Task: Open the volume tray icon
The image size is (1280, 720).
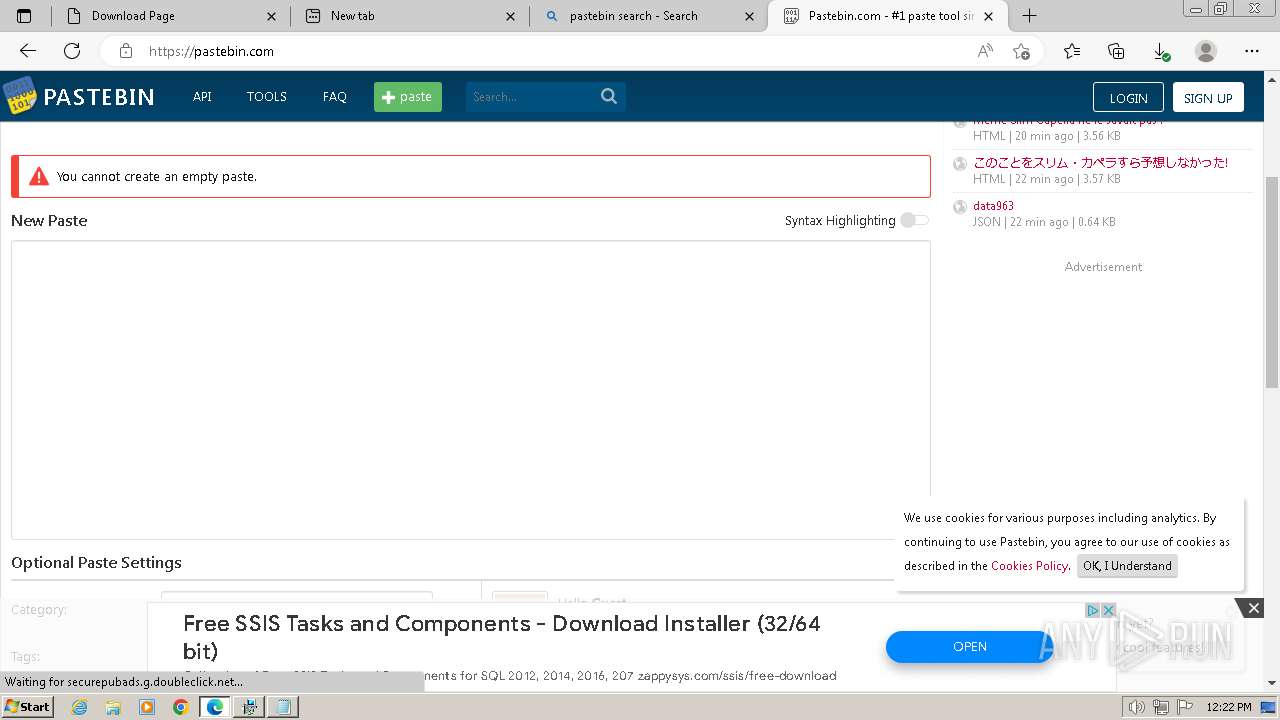Action: 1137,707
